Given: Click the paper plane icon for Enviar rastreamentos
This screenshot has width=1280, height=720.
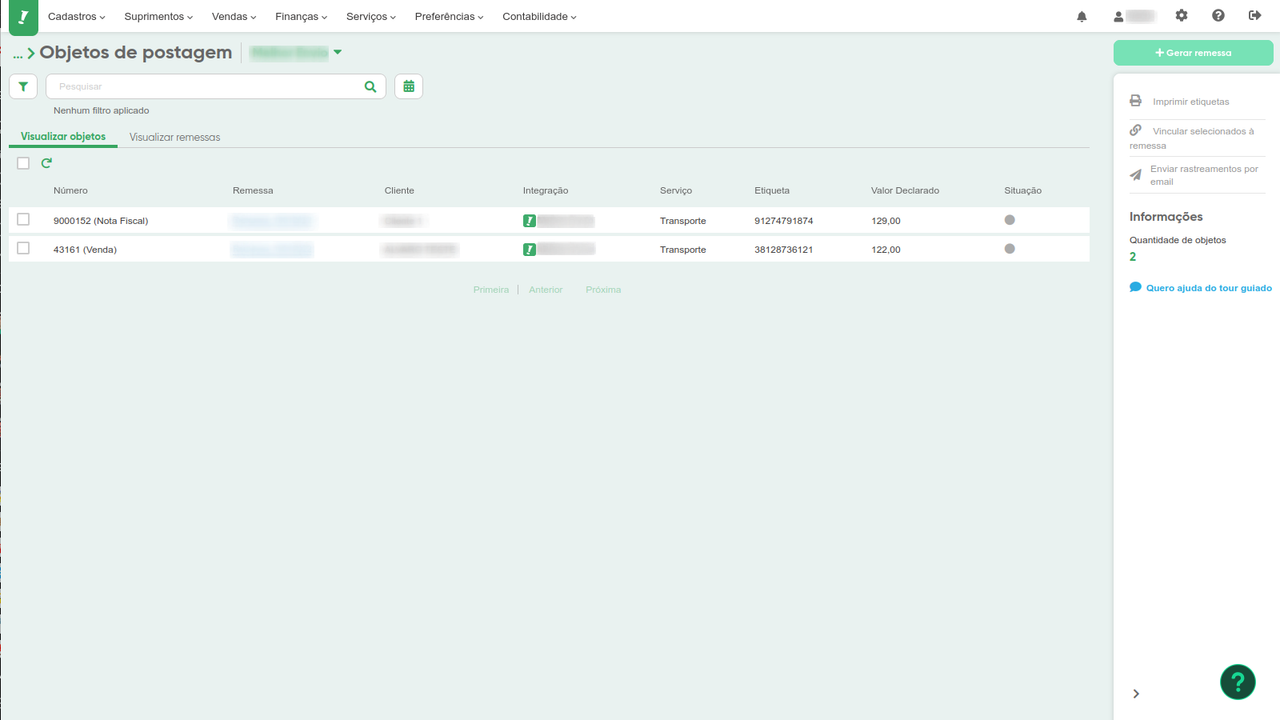Looking at the screenshot, I should (x=1136, y=175).
